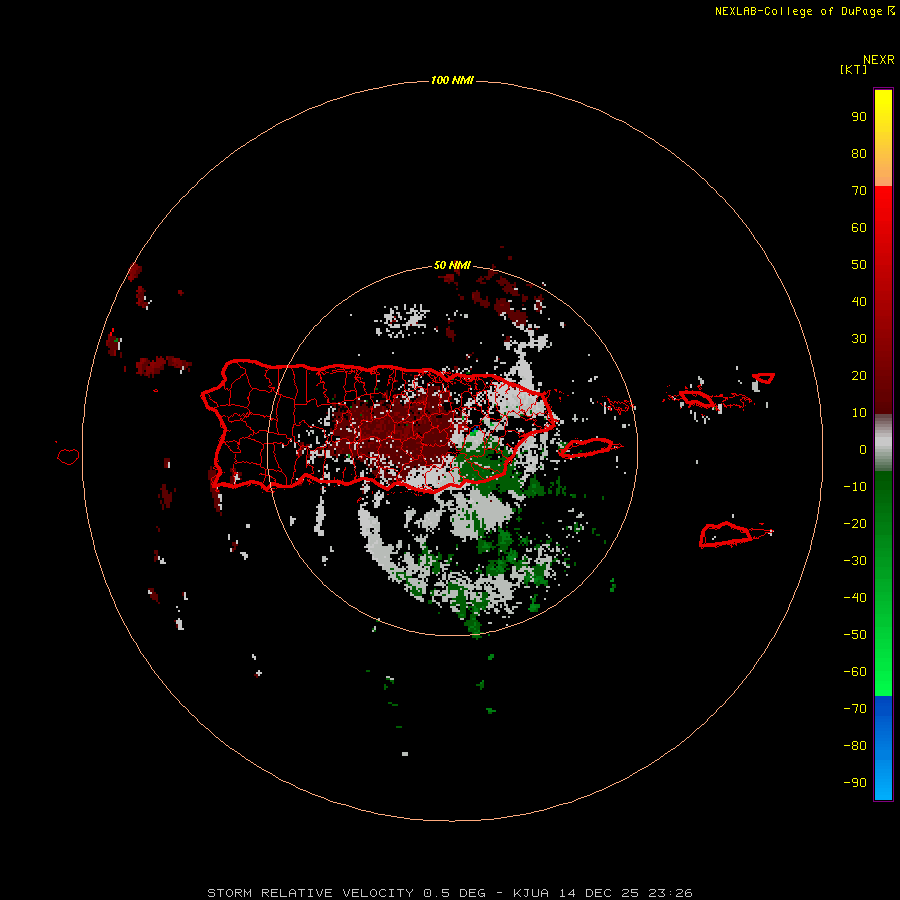Click the -80 value on the velocity scale
The image size is (900, 900).
855,746
